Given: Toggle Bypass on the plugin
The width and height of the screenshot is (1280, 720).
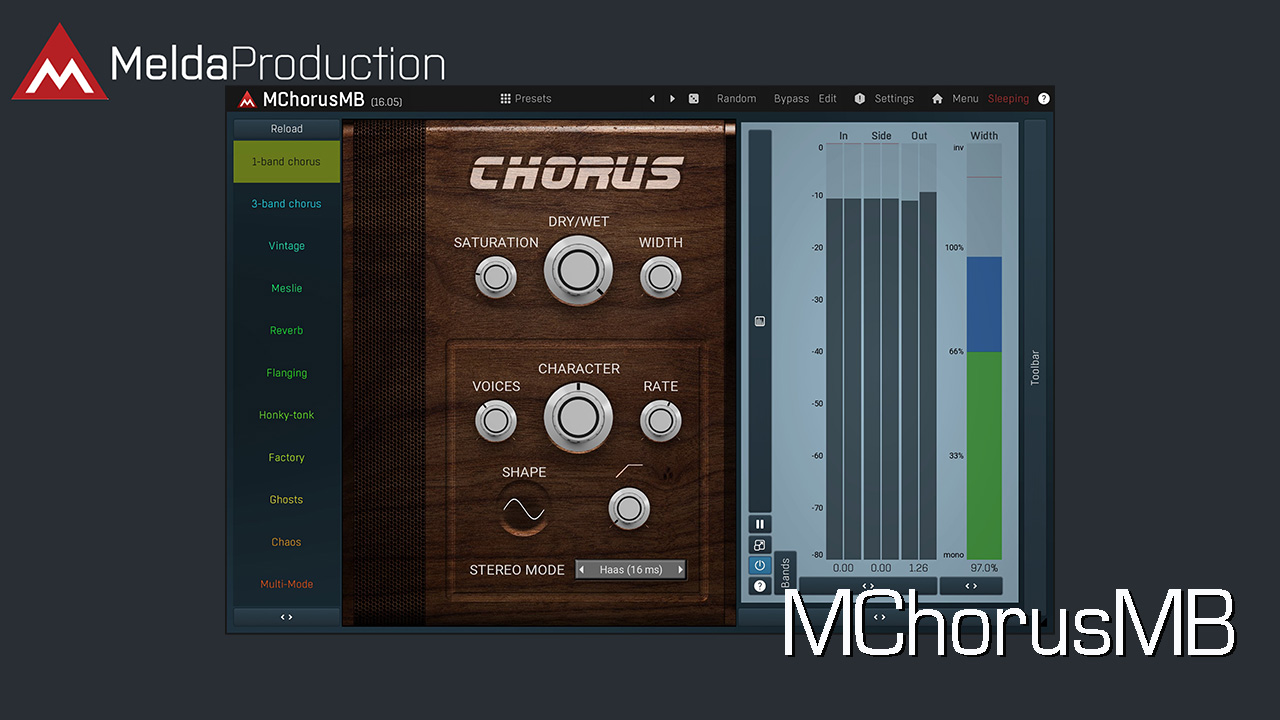Looking at the screenshot, I should tap(791, 99).
